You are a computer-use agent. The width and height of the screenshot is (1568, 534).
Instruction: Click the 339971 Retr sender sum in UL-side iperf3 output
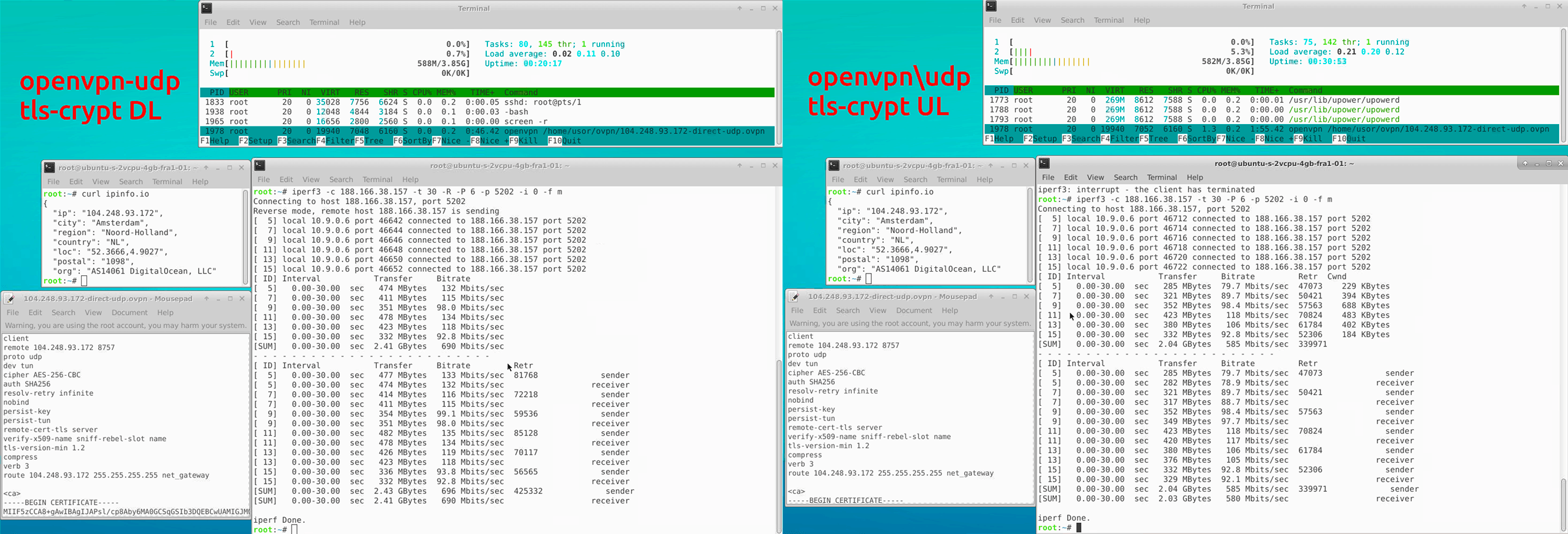1312,489
